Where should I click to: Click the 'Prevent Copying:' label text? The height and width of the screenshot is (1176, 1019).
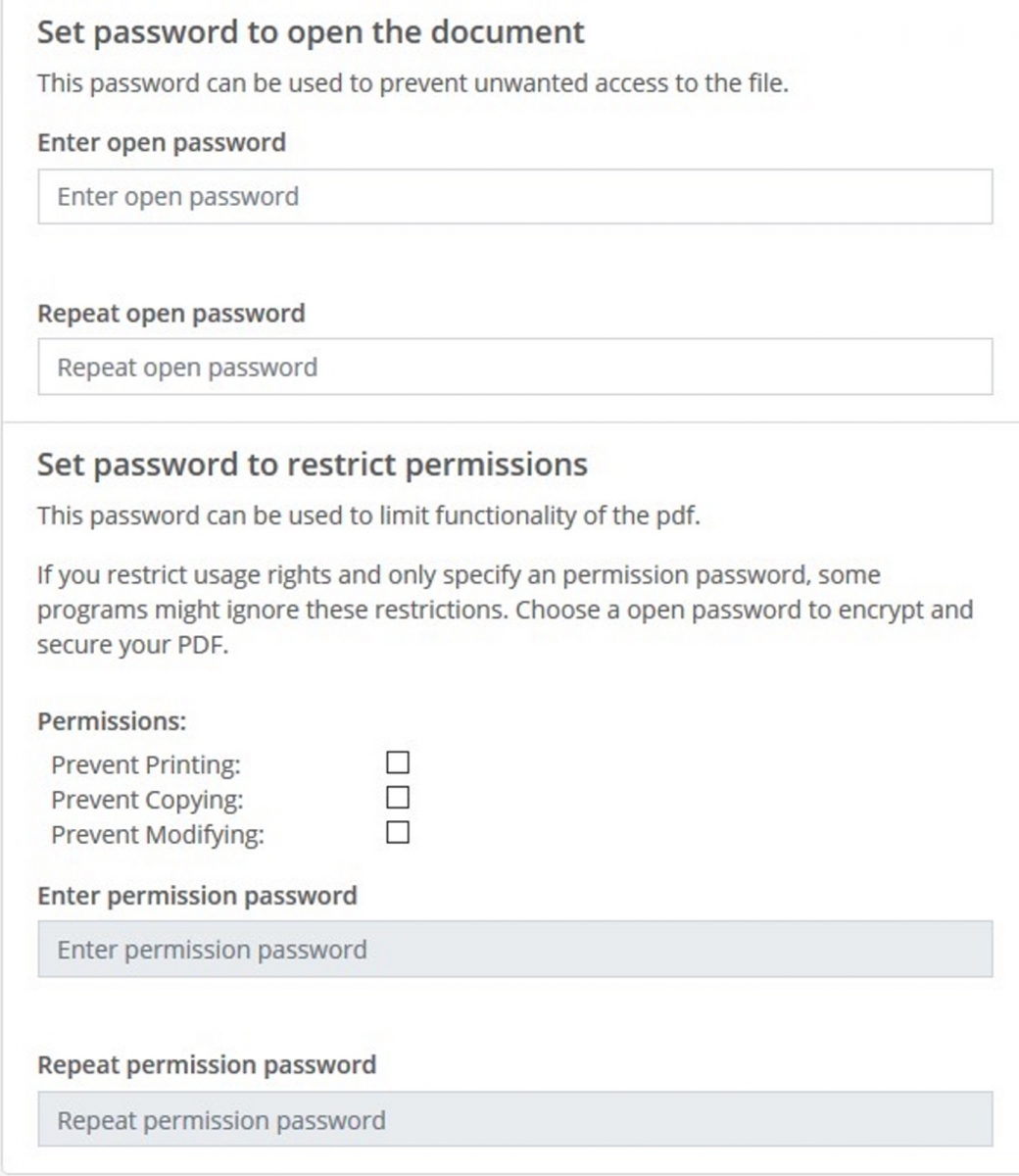(x=147, y=800)
